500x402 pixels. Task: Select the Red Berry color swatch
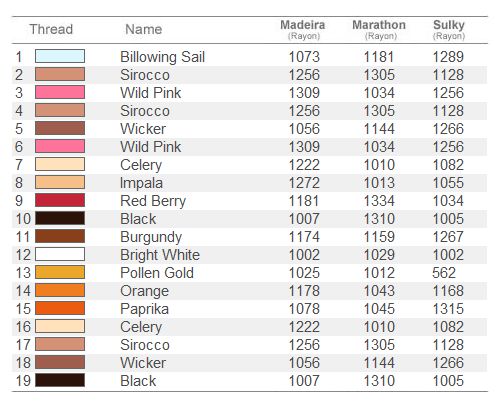60,200
